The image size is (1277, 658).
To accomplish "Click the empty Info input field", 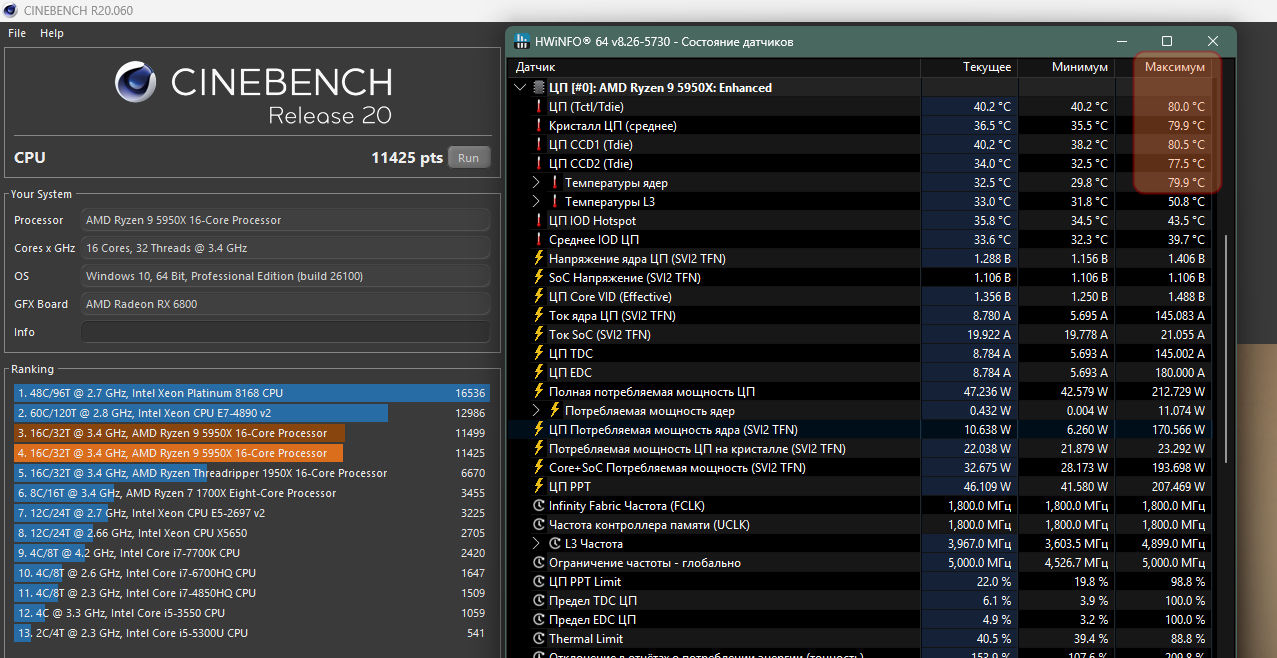I will [x=286, y=332].
